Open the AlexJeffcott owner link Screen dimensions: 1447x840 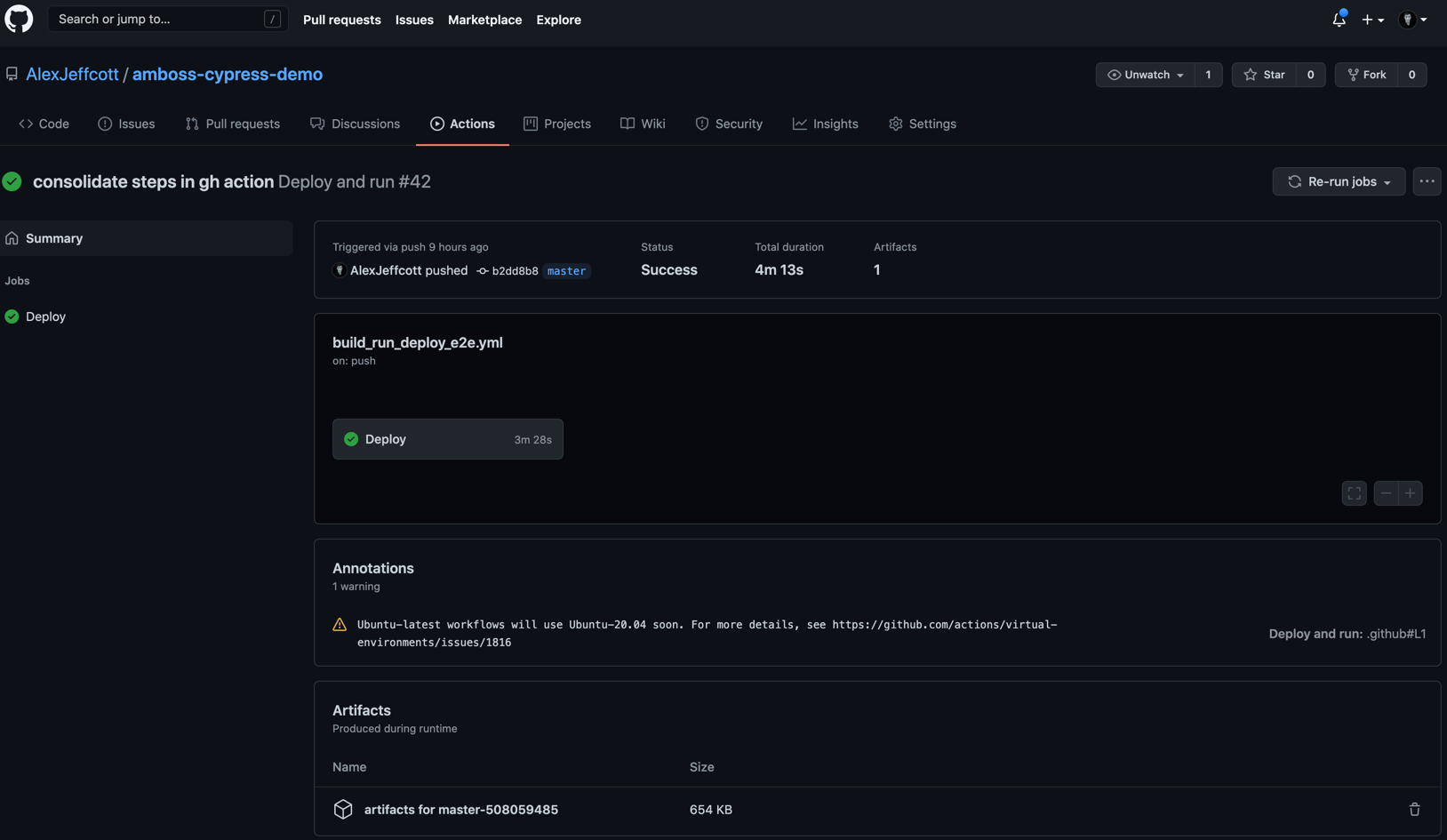click(72, 74)
